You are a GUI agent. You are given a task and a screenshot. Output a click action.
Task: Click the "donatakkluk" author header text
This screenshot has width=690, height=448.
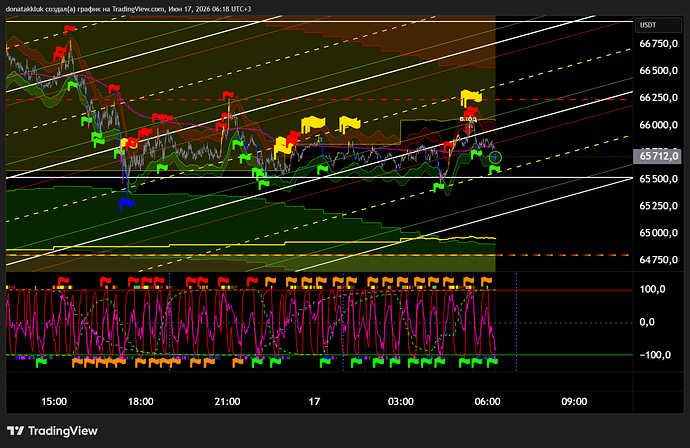(24, 9)
